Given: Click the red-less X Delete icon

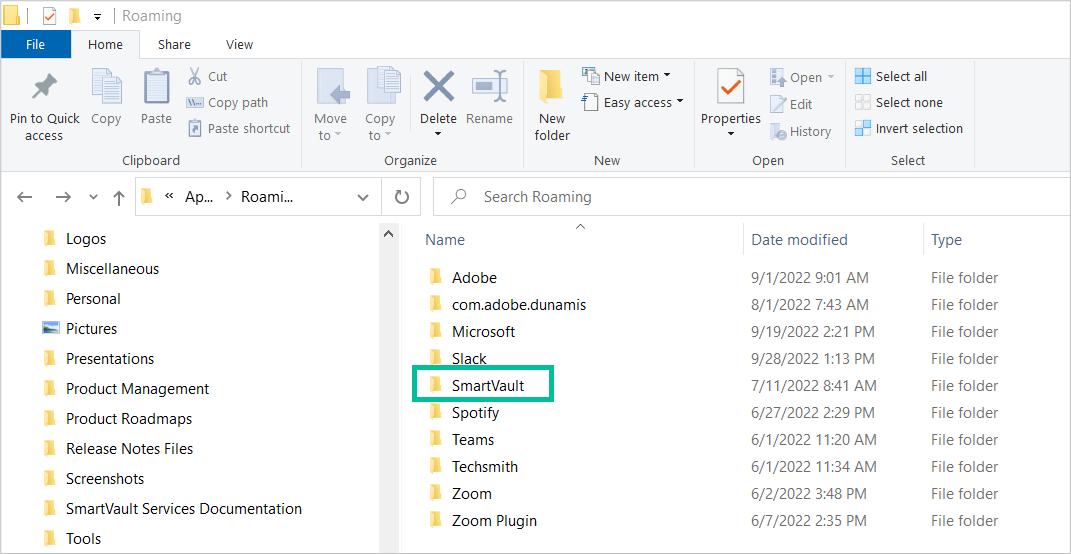Looking at the screenshot, I should pyautogui.click(x=439, y=87).
